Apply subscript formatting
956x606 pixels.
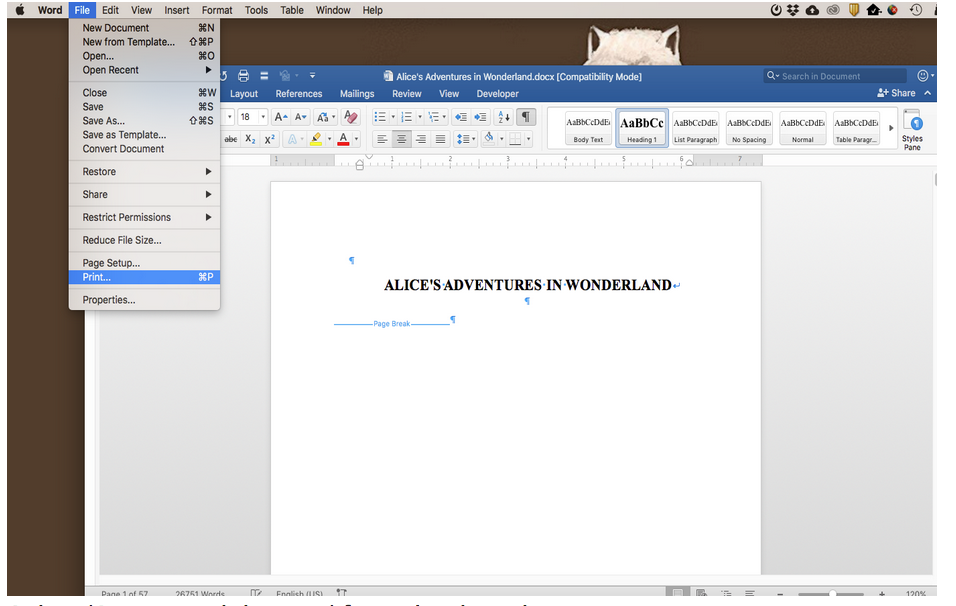[x=251, y=140]
